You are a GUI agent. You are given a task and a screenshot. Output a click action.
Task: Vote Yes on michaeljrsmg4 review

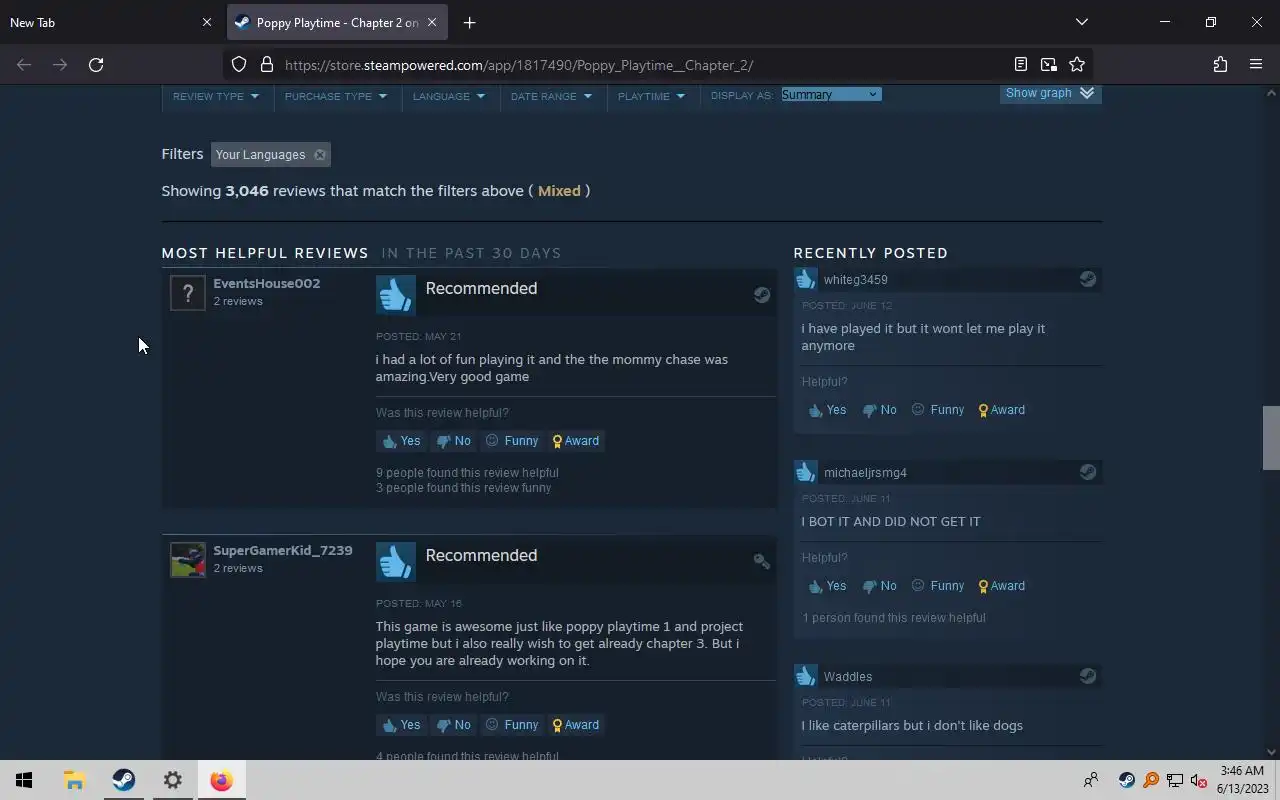[x=827, y=586]
